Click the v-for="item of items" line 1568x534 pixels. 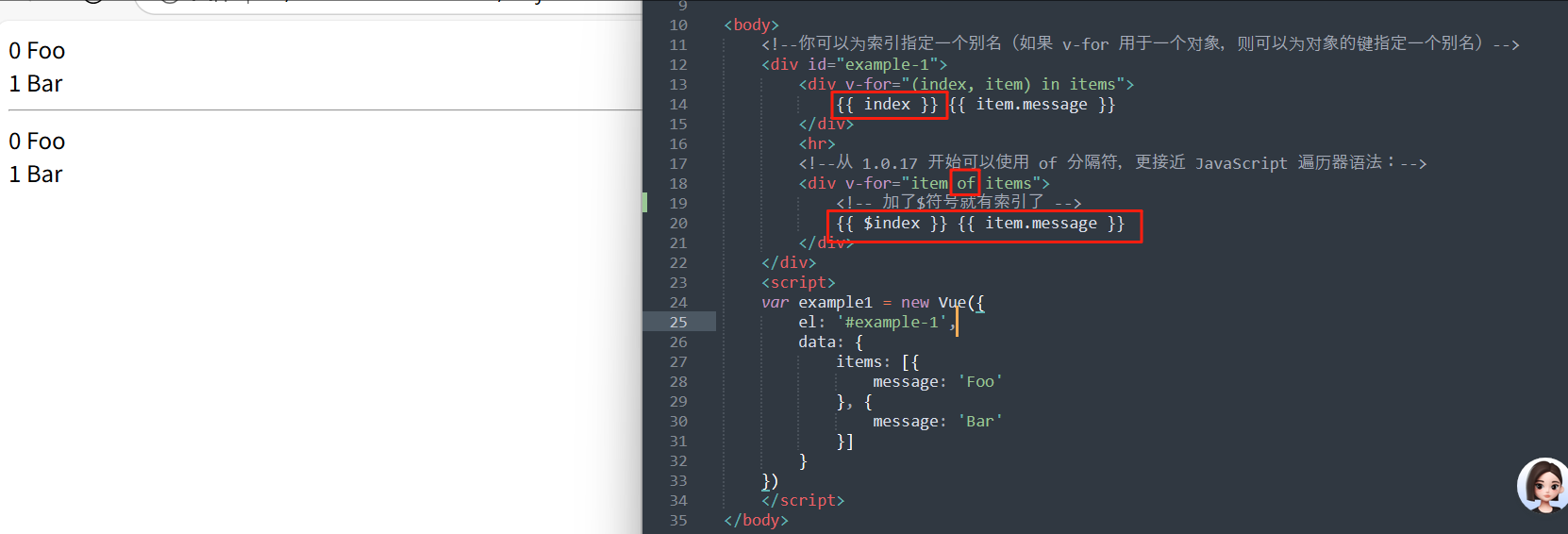click(x=924, y=184)
